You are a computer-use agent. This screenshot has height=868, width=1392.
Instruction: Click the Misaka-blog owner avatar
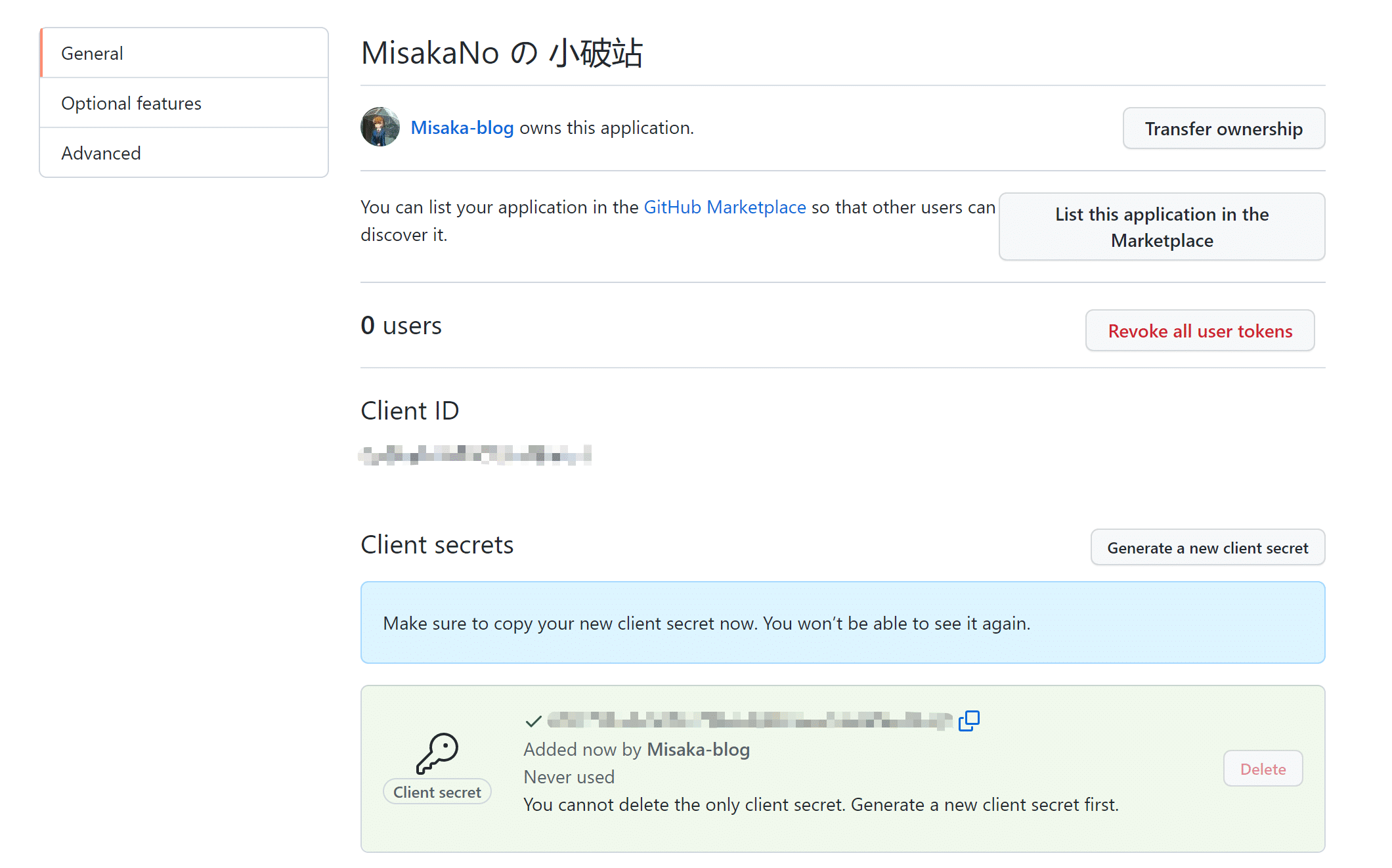click(380, 127)
